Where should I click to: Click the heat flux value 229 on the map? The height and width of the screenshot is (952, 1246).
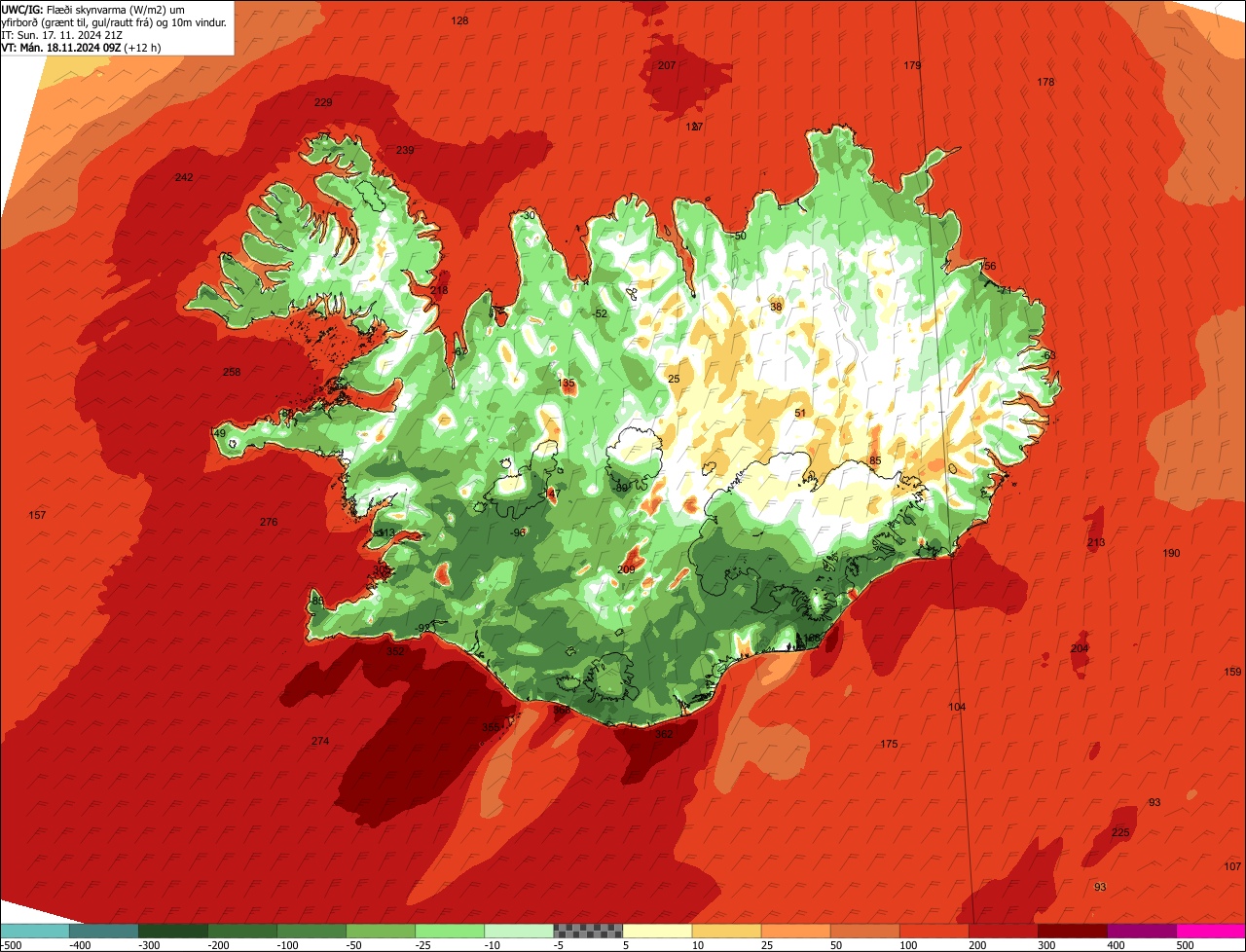pos(323,102)
